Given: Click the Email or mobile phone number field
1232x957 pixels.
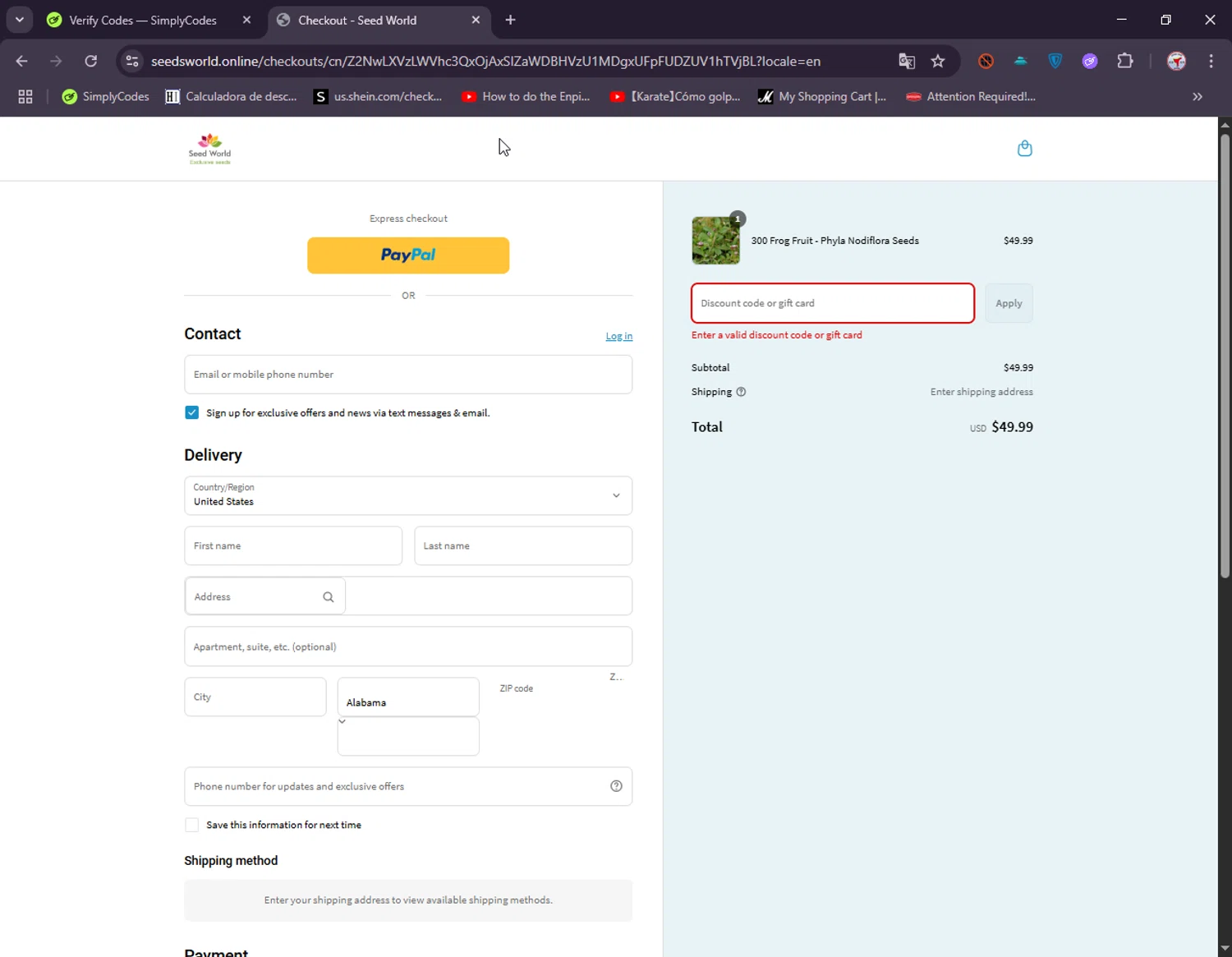Looking at the screenshot, I should (x=408, y=375).
